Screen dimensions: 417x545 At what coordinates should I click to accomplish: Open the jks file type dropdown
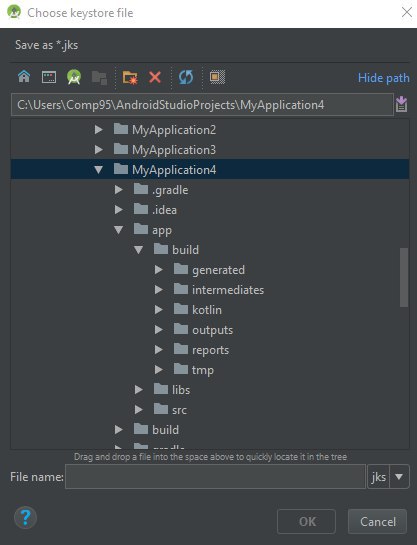(x=399, y=477)
